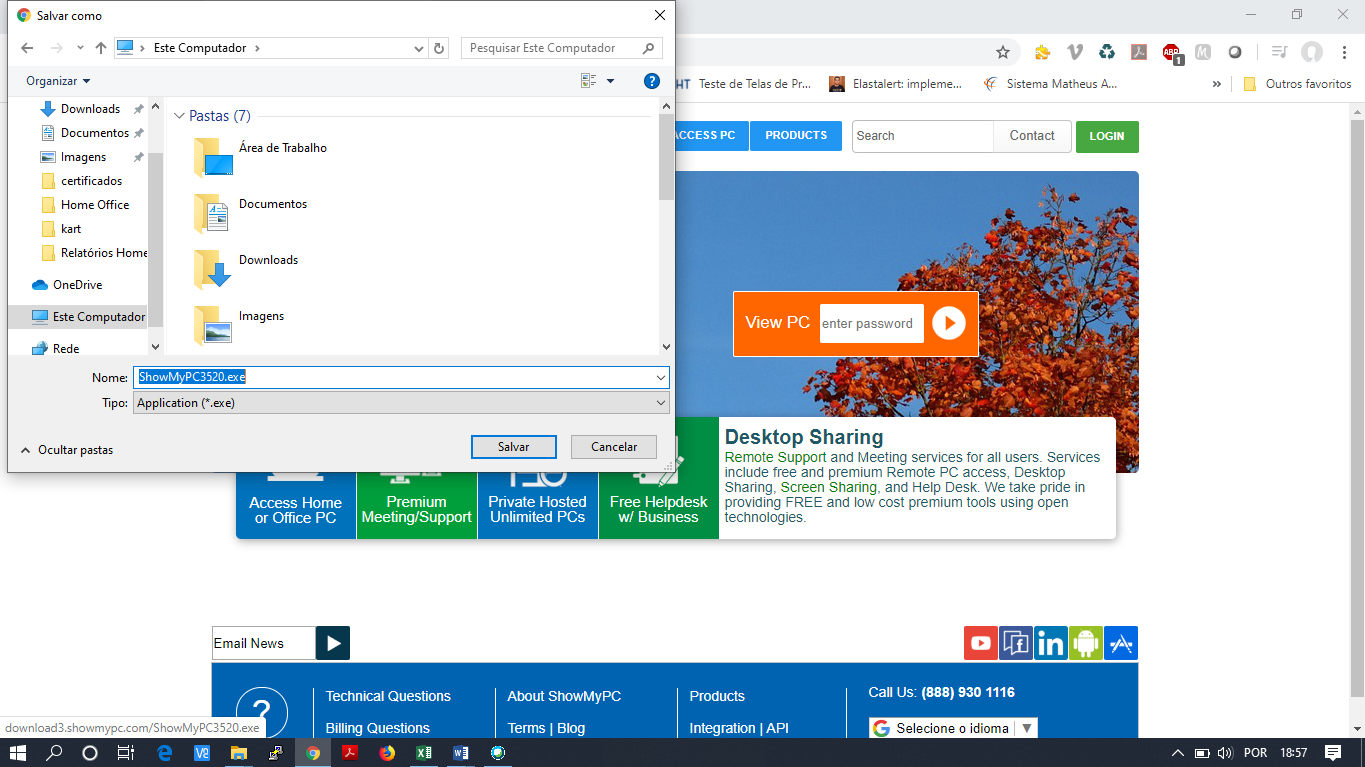Open the ShowMyPC YouTube icon
This screenshot has height=767, width=1365.
click(980, 643)
